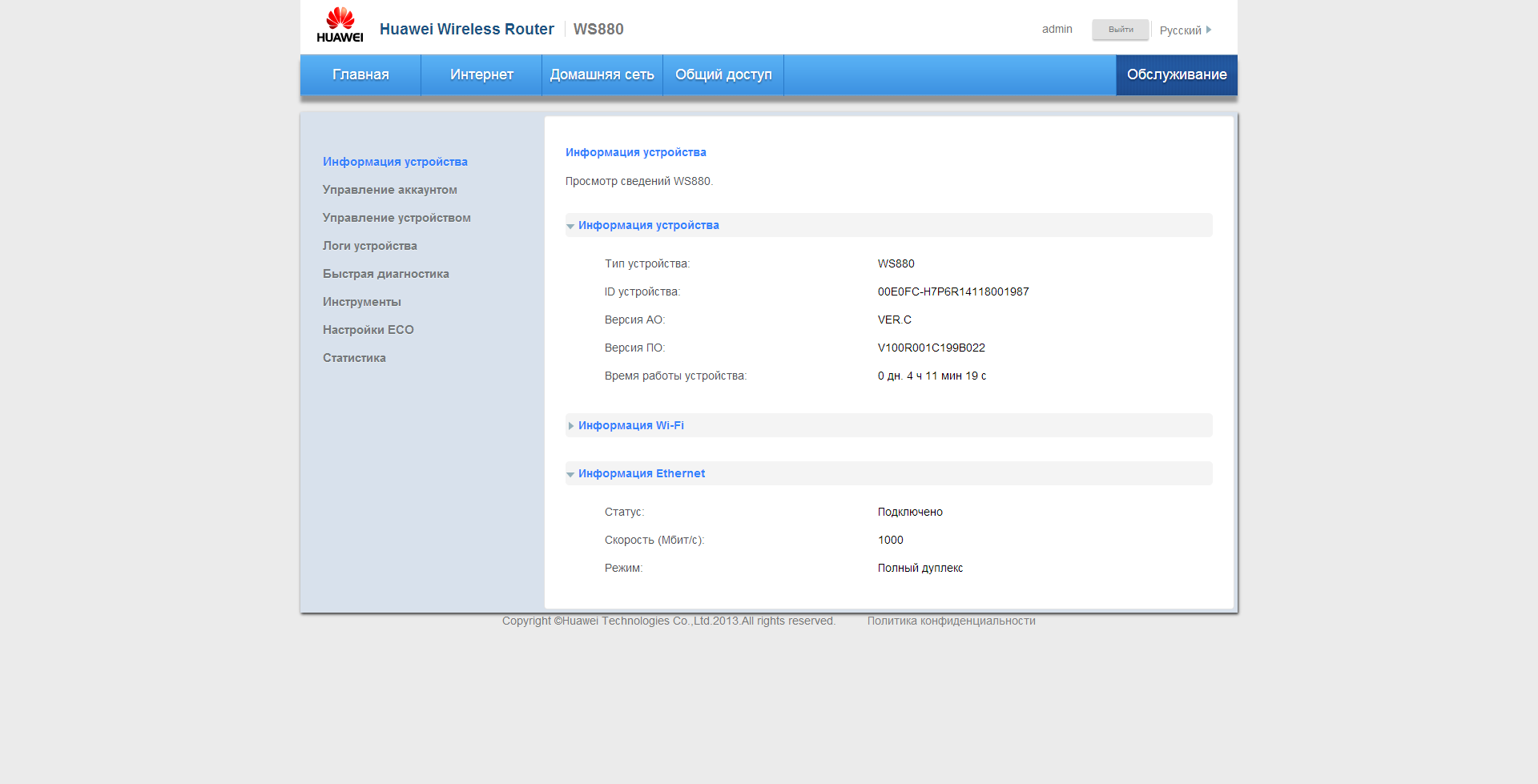Image resolution: width=1538 pixels, height=784 pixels.
Task: Click the Версия ПО label
Action: pos(635,348)
